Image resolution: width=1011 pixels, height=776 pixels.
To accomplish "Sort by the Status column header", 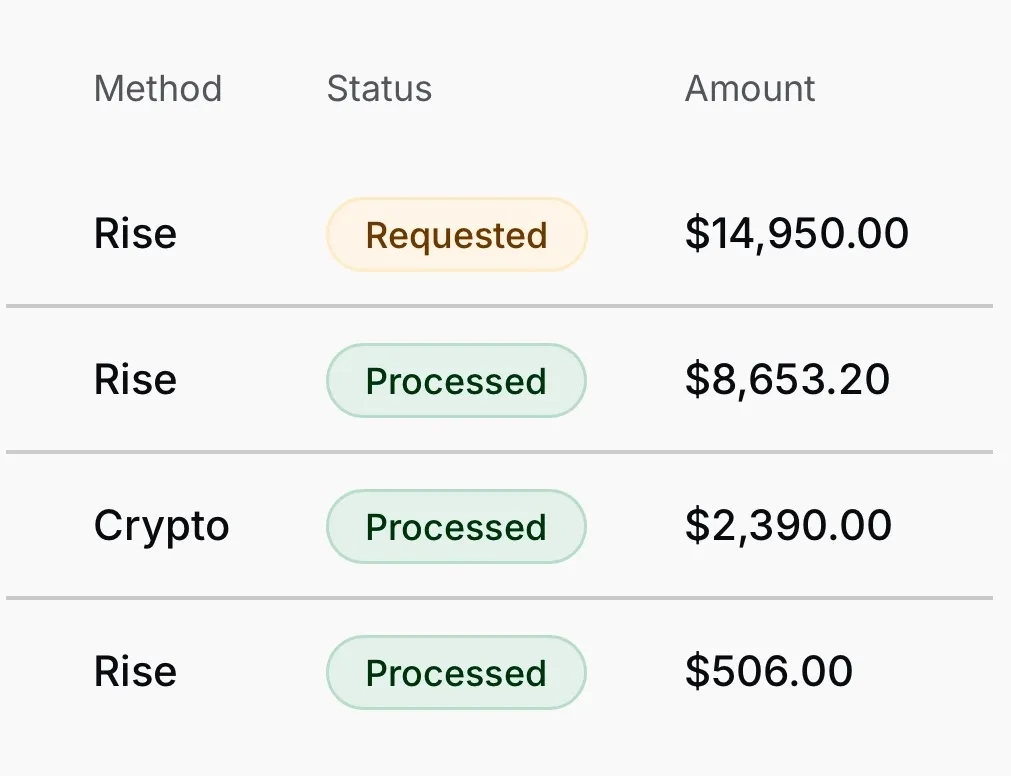I will click(x=379, y=89).
